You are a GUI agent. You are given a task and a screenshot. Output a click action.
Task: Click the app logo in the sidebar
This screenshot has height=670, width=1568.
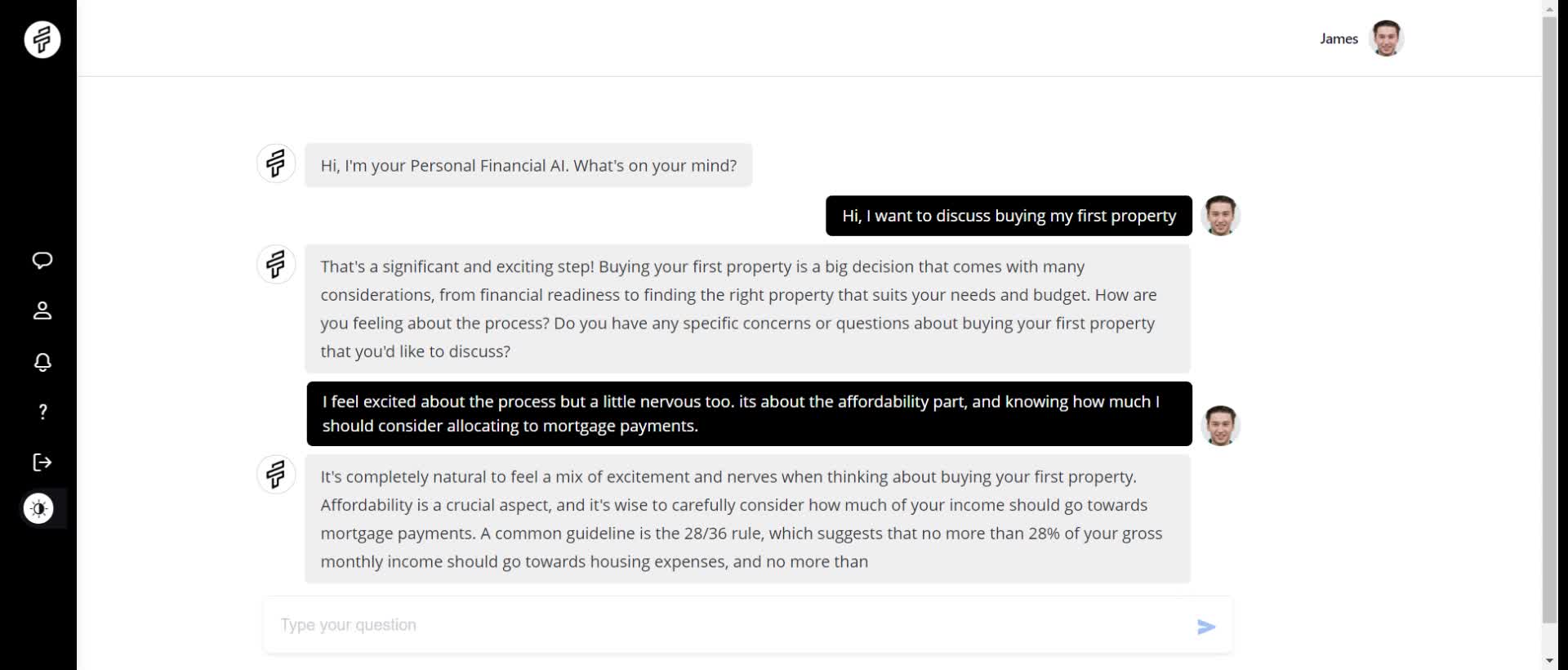point(42,39)
